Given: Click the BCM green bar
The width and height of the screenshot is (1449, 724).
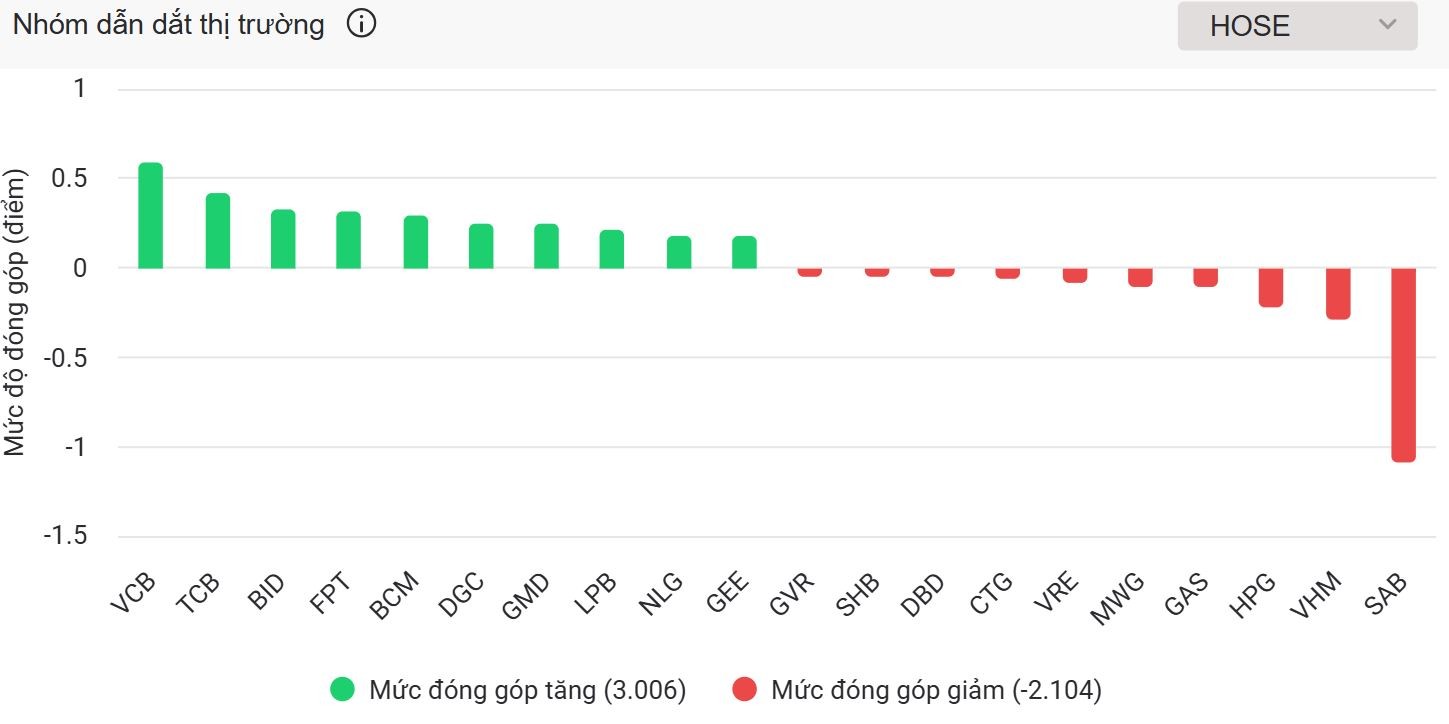Looking at the screenshot, I should (x=416, y=242).
